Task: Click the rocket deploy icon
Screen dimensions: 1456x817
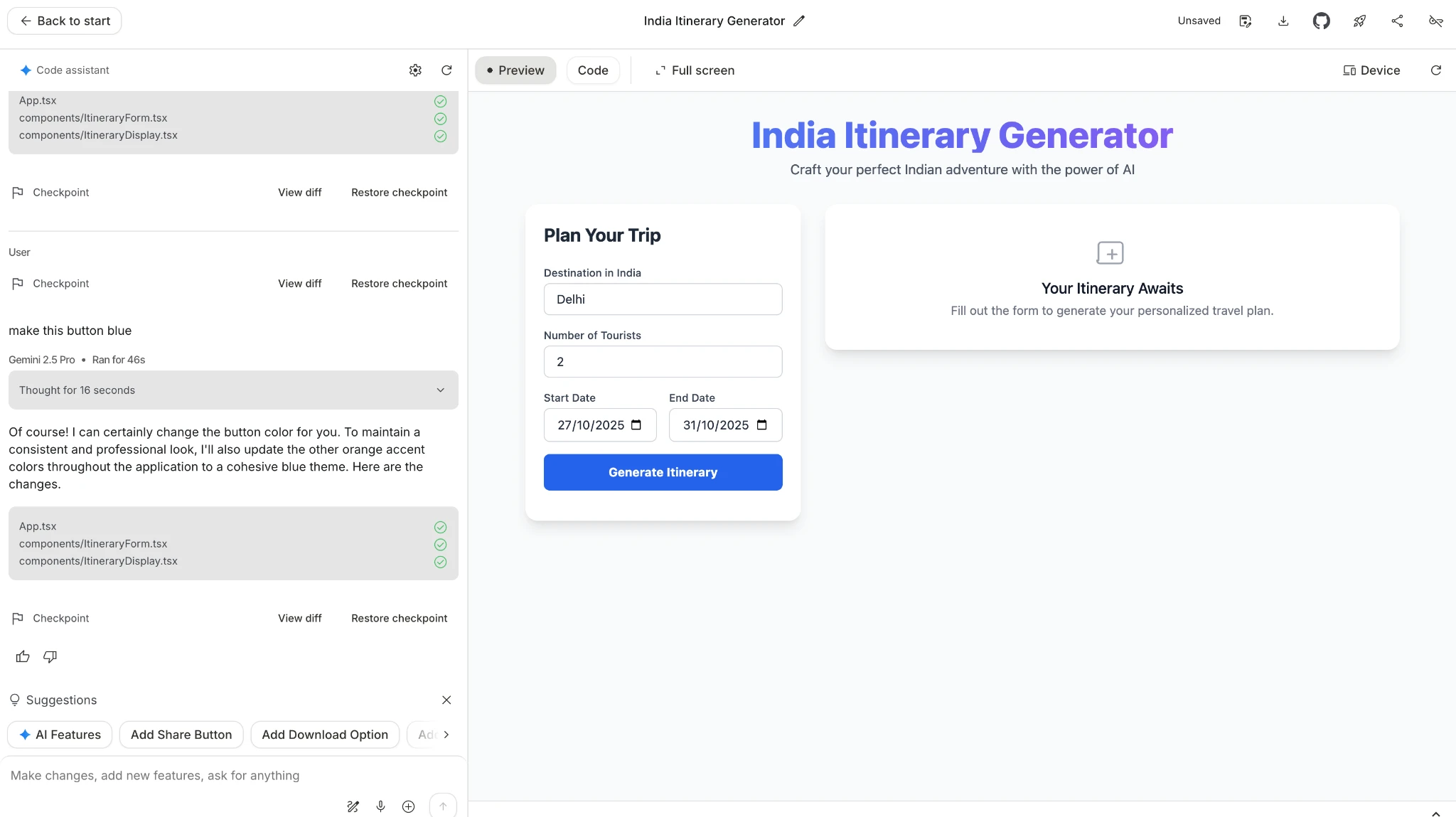Action: [x=1359, y=21]
